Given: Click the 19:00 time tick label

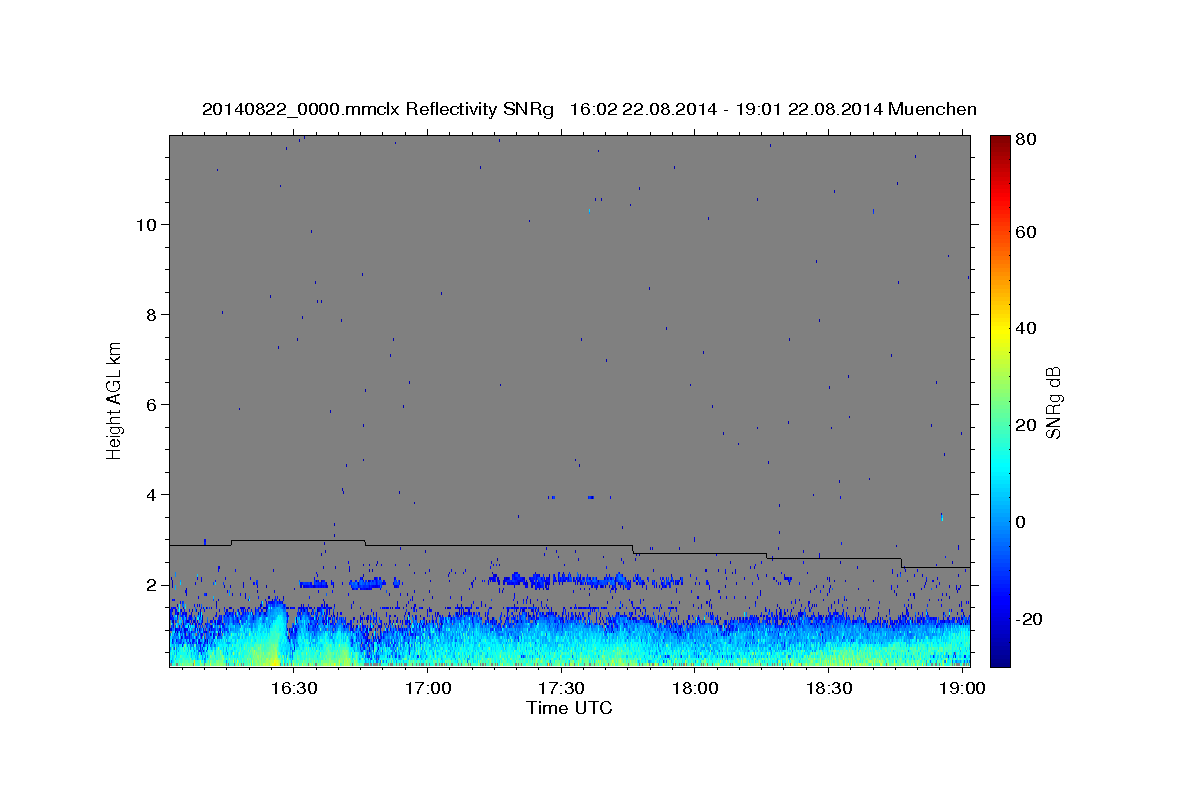Looking at the screenshot, I should (x=961, y=689).
